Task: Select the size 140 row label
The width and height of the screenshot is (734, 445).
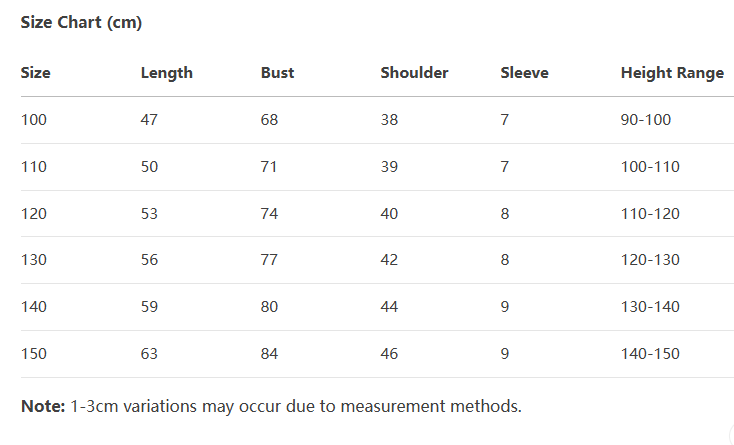Action: point(34,306)
